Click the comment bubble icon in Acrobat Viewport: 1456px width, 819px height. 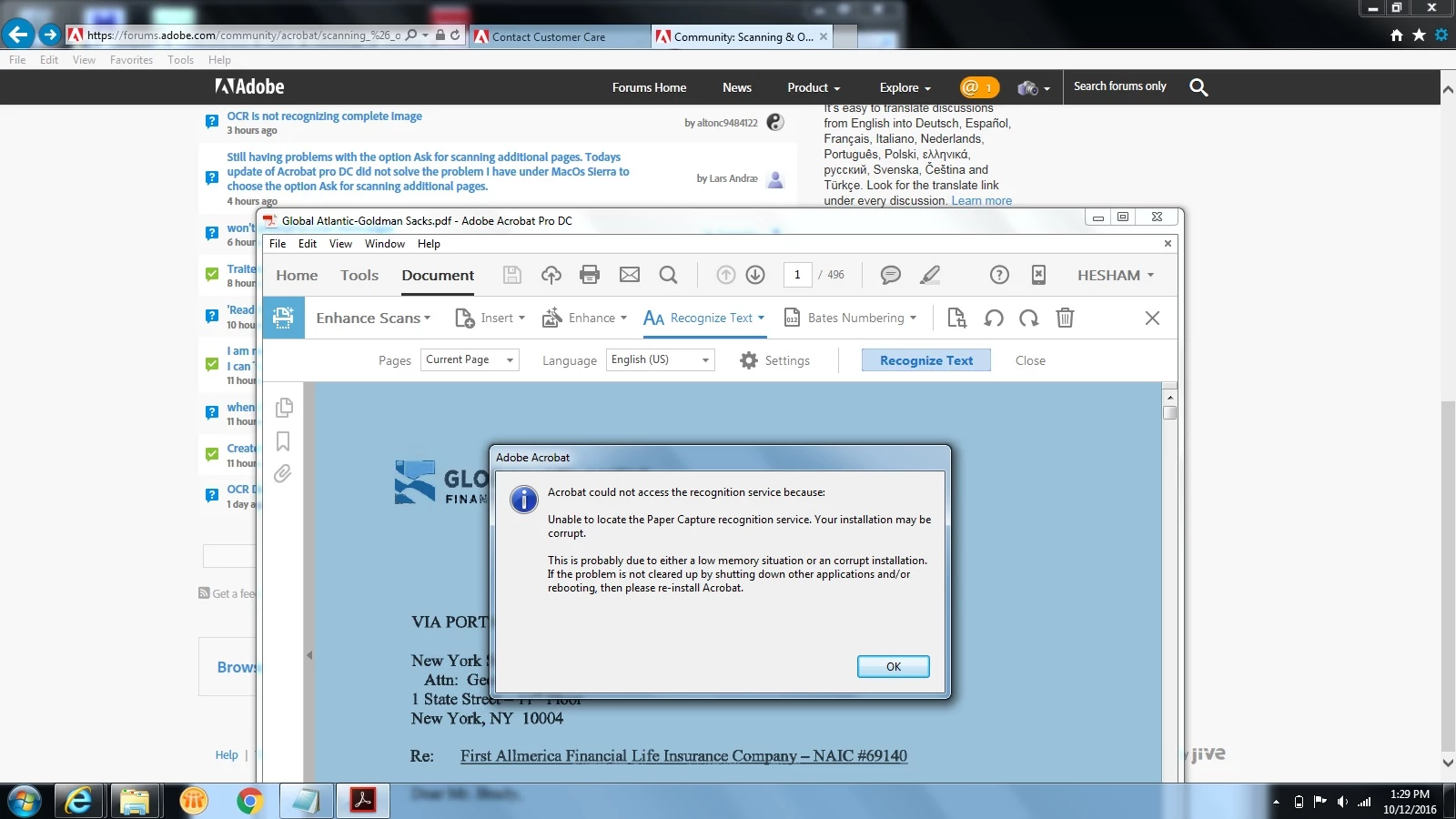pos(891,275)
